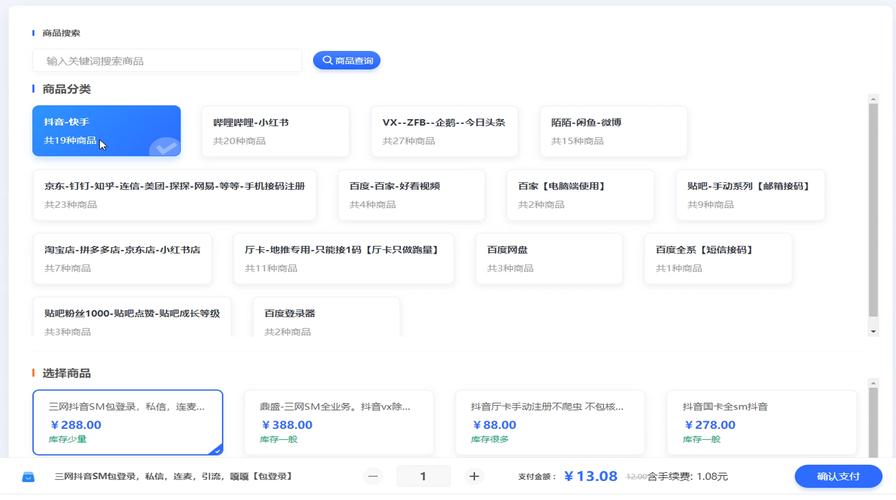Open the 百度网盘 category
The height and width of the screenshot is (500, 896).
[549, 258]
